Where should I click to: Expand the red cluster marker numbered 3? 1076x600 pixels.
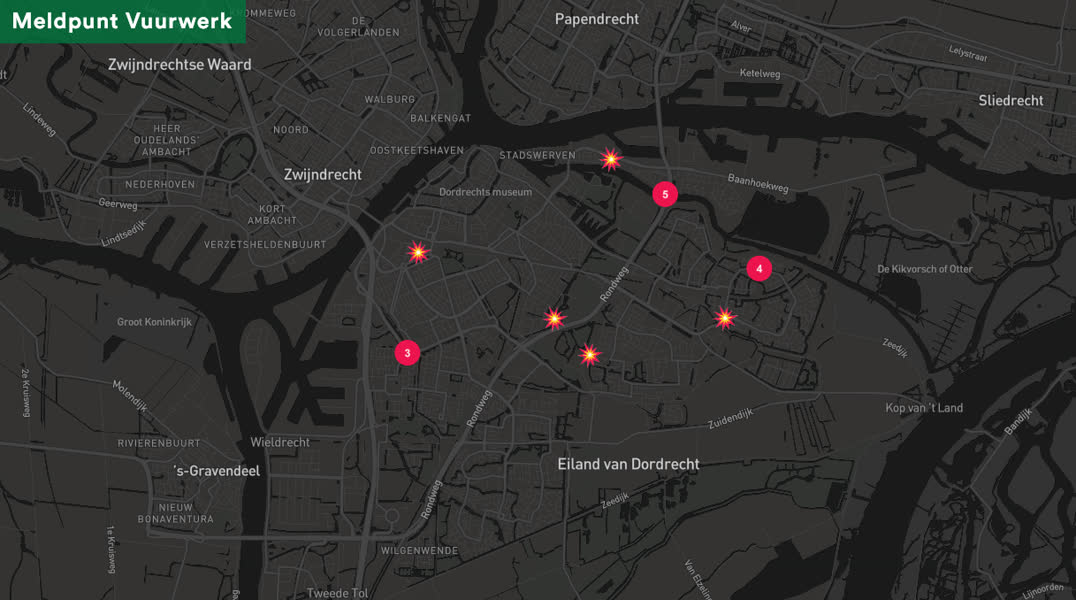408,353
